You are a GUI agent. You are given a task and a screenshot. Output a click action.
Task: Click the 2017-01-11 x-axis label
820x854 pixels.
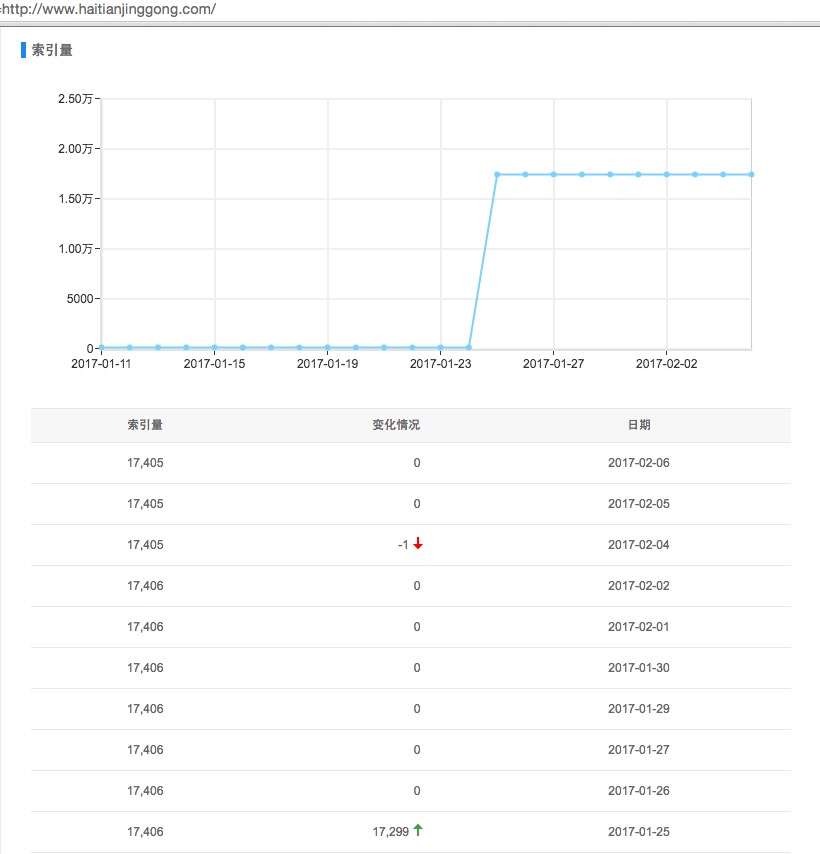click(x=101, y=364)
